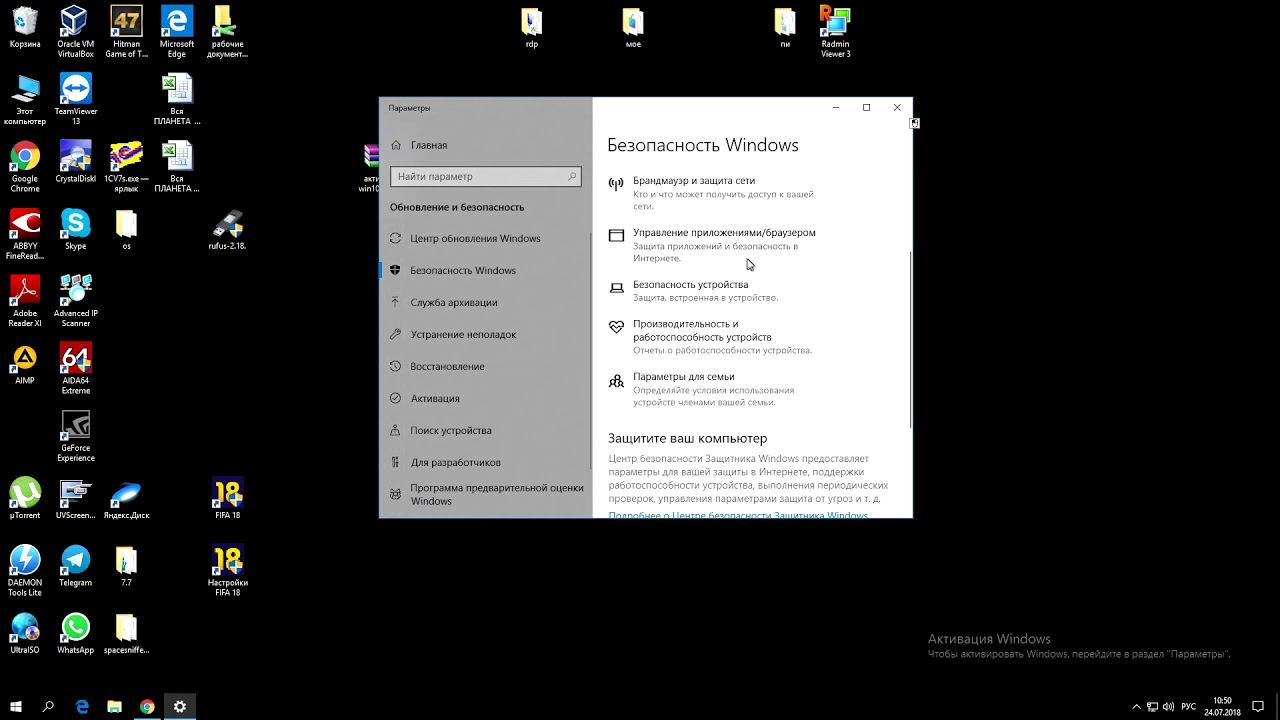Select the rdp folder on desktop

532,28
